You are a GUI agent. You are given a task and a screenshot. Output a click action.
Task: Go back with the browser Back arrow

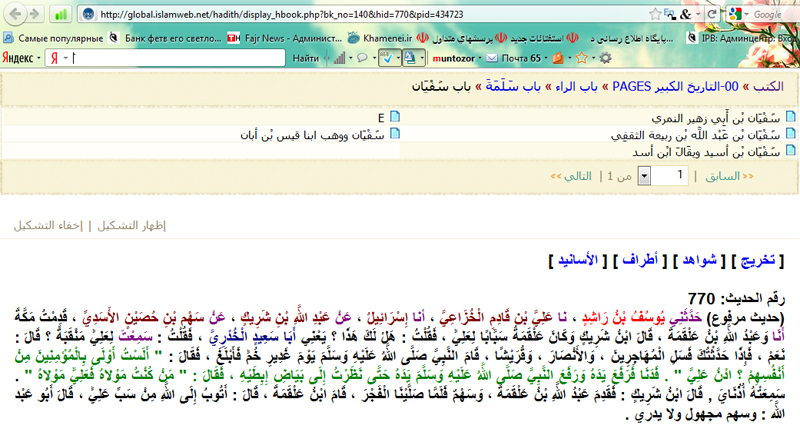[14, 14]
